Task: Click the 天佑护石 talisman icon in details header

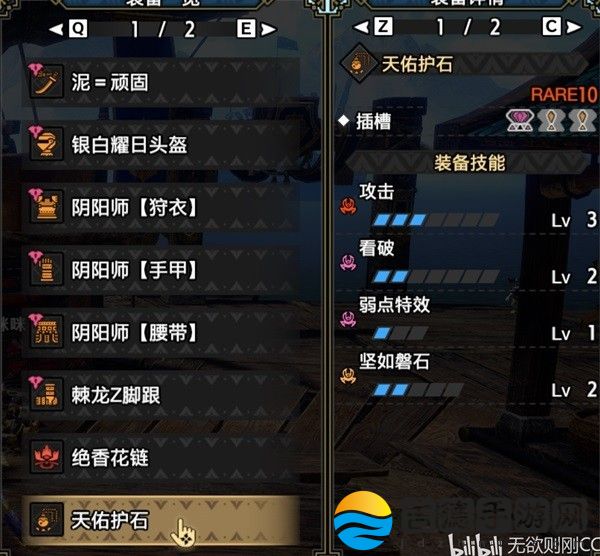Action: click(x=359, y=63)
